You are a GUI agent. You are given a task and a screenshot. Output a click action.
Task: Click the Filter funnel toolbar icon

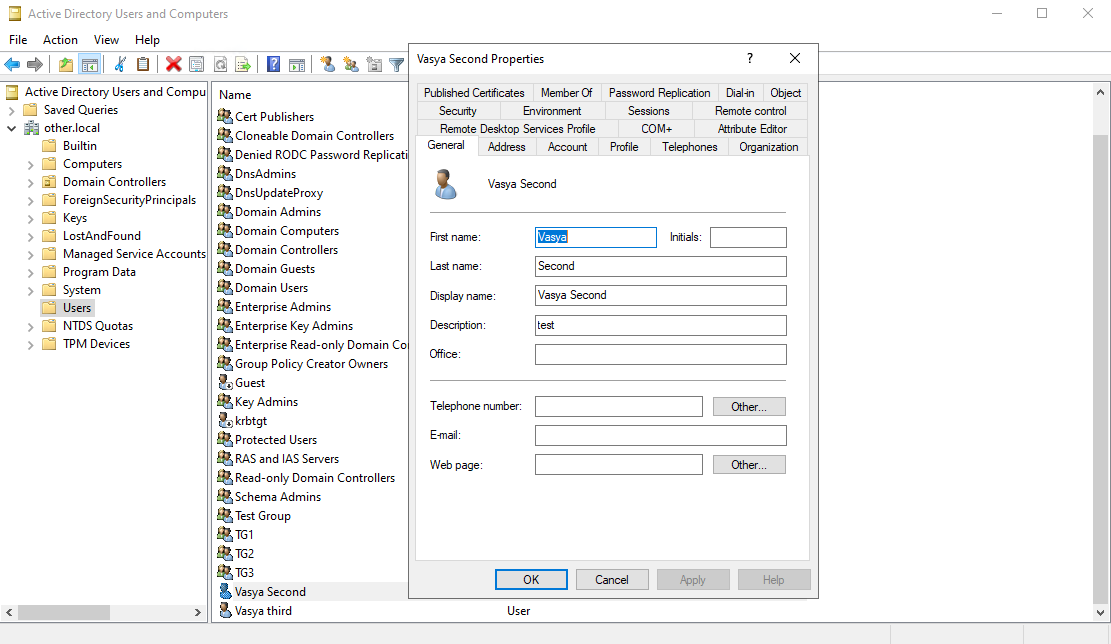(x=397, y=64)
